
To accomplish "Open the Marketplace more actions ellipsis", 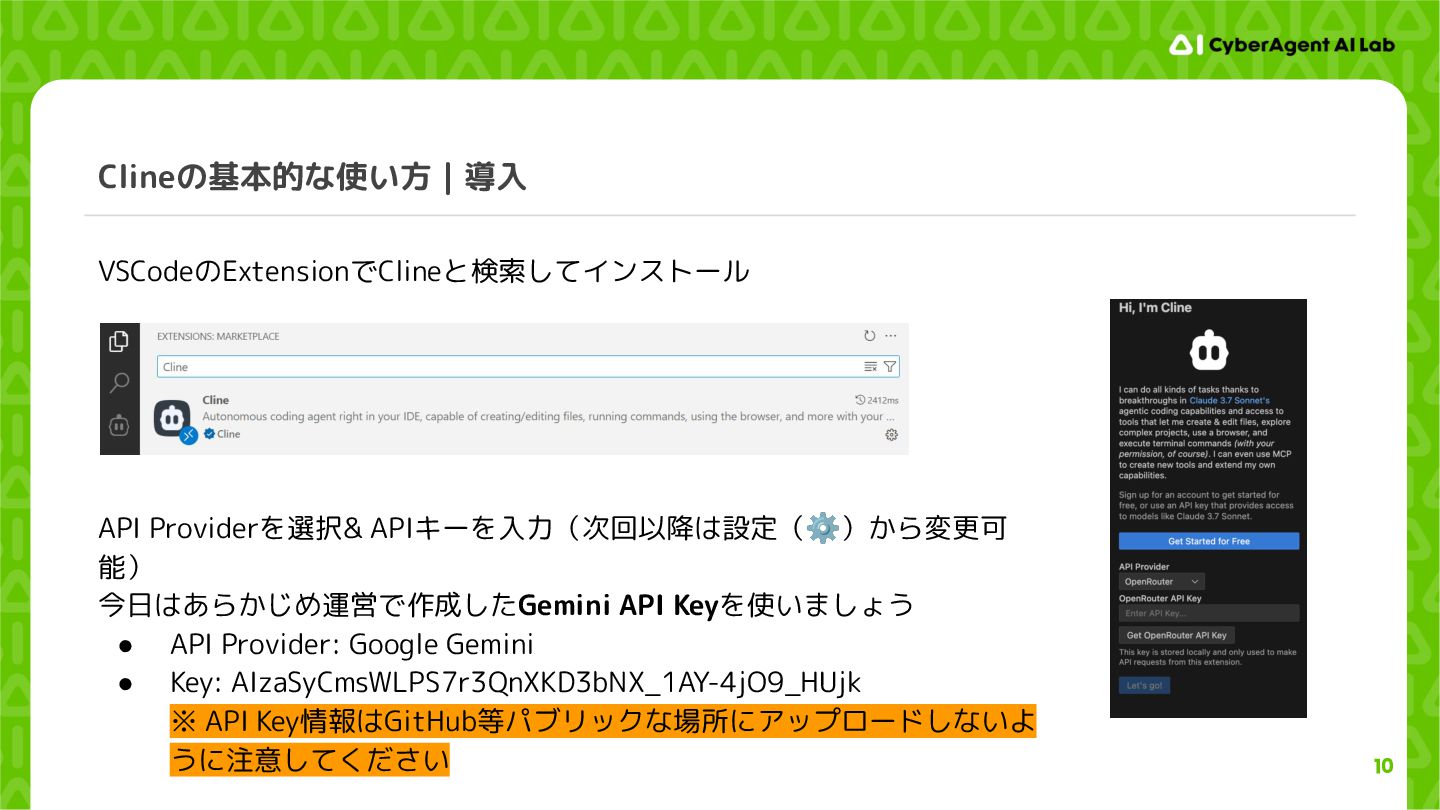I will click(891, 336).
